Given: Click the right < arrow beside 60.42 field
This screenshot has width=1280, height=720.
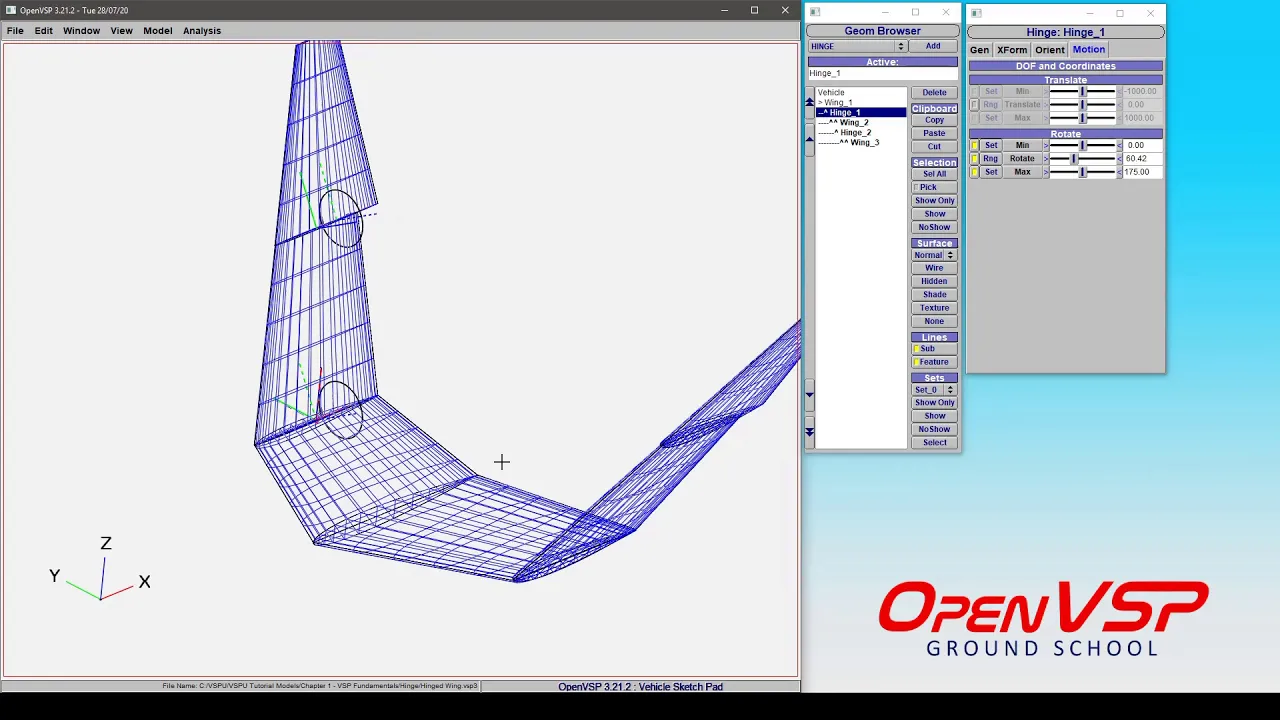Looking at the screenshot, I should pyautogui.click(x=1119, y=159).
